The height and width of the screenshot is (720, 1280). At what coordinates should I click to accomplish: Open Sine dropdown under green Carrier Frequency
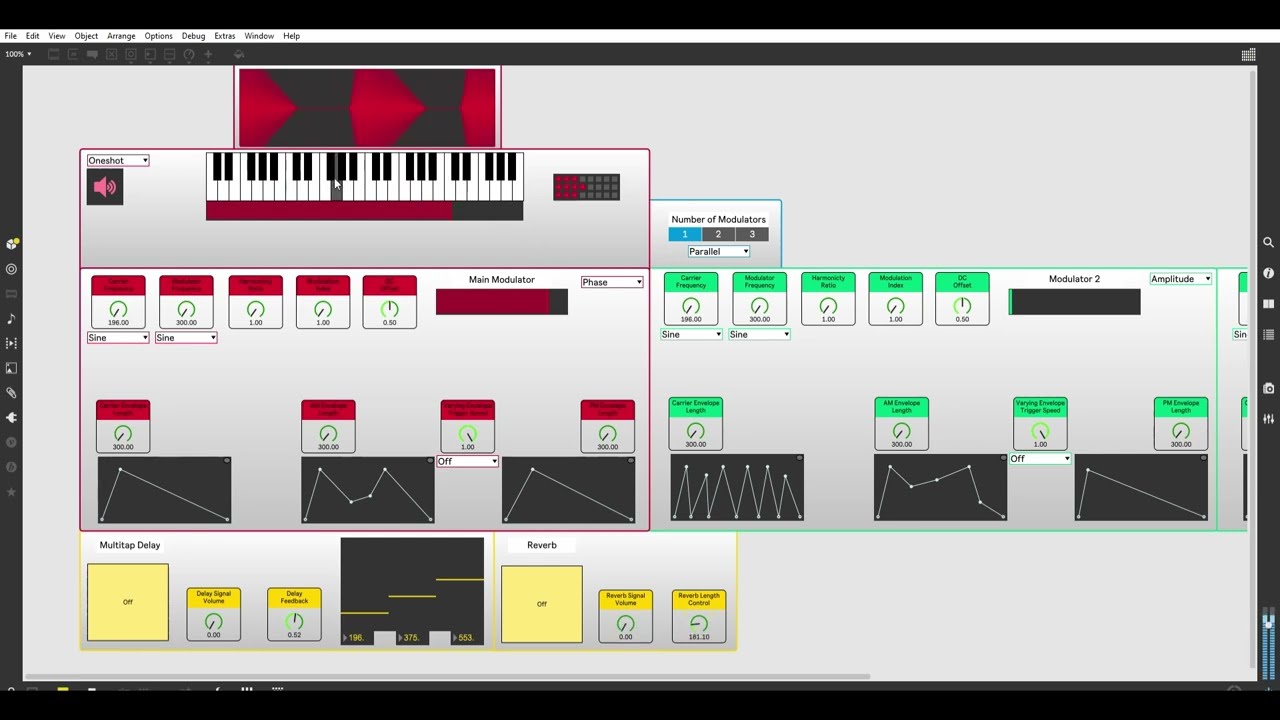point(691,334)
